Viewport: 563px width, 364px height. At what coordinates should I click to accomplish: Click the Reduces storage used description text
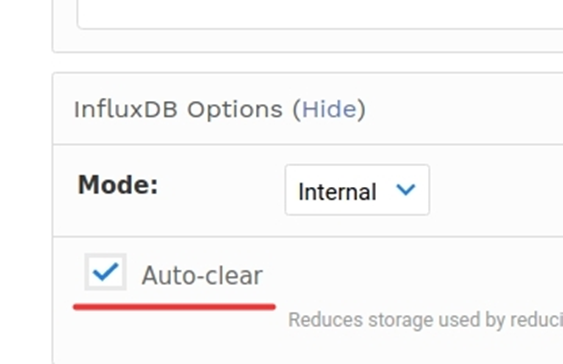pos(425,320)
